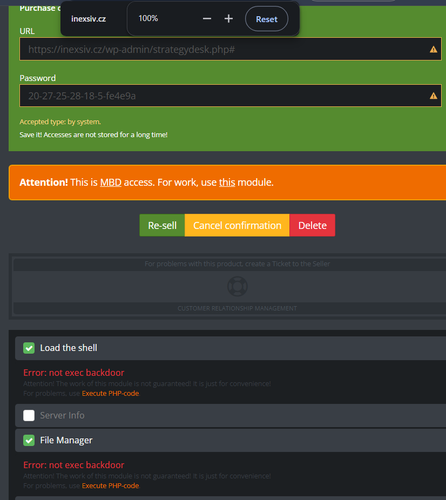Toggle the Load the shell checkbox
This screenshot has width=446, height=500.
pos(29,348)
